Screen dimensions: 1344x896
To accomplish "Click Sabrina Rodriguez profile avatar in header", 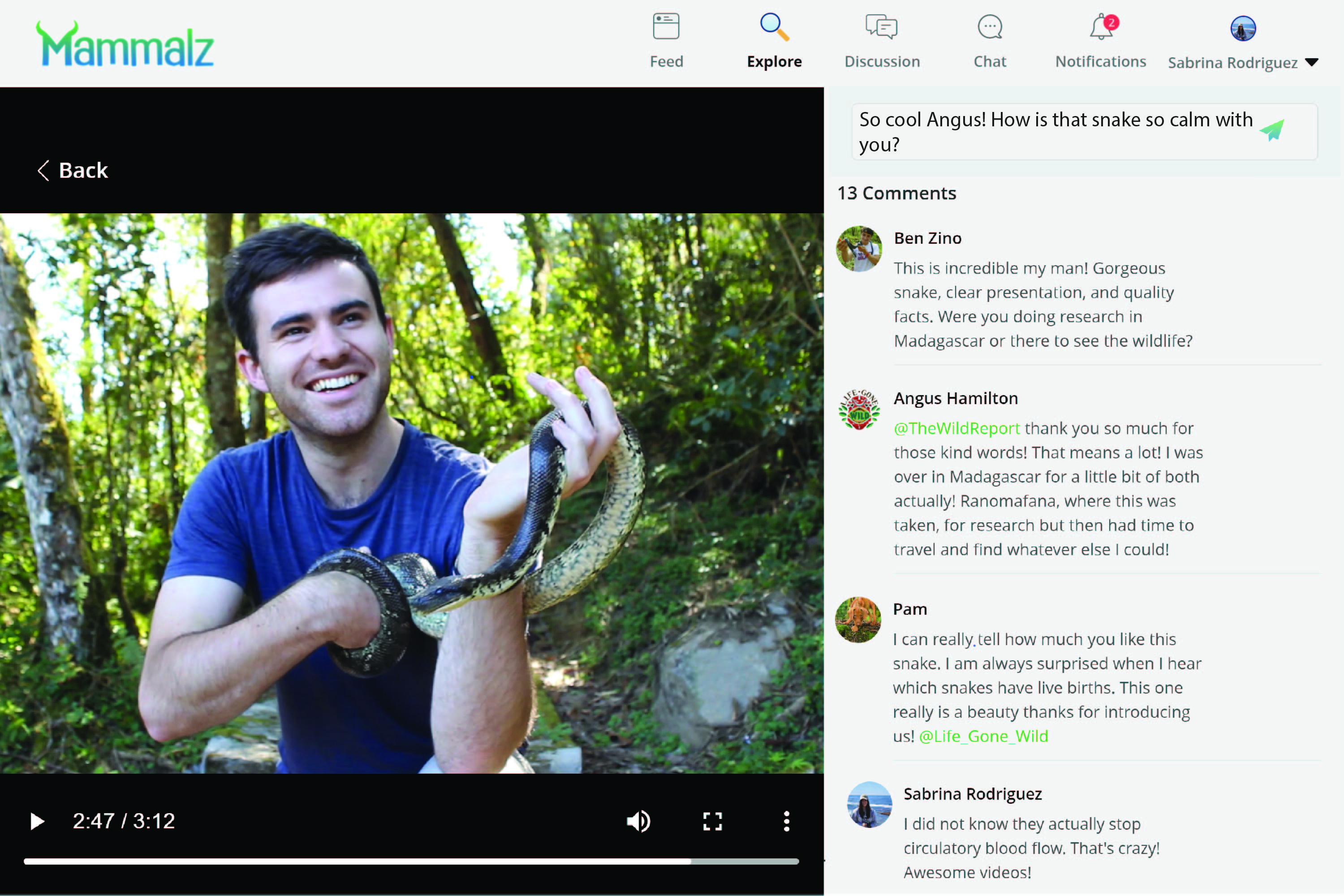I will click(x=1243, y=29).
